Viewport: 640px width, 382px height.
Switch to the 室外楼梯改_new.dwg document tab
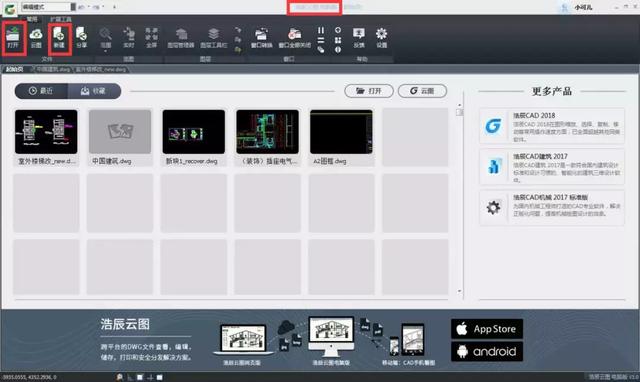101,69
